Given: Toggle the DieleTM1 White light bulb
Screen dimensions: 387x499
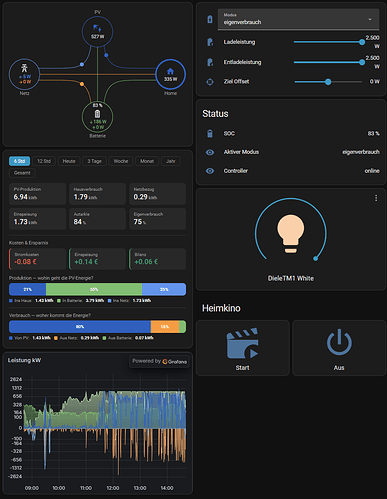Looking at the screenshot, I should [x=291, y=234].
